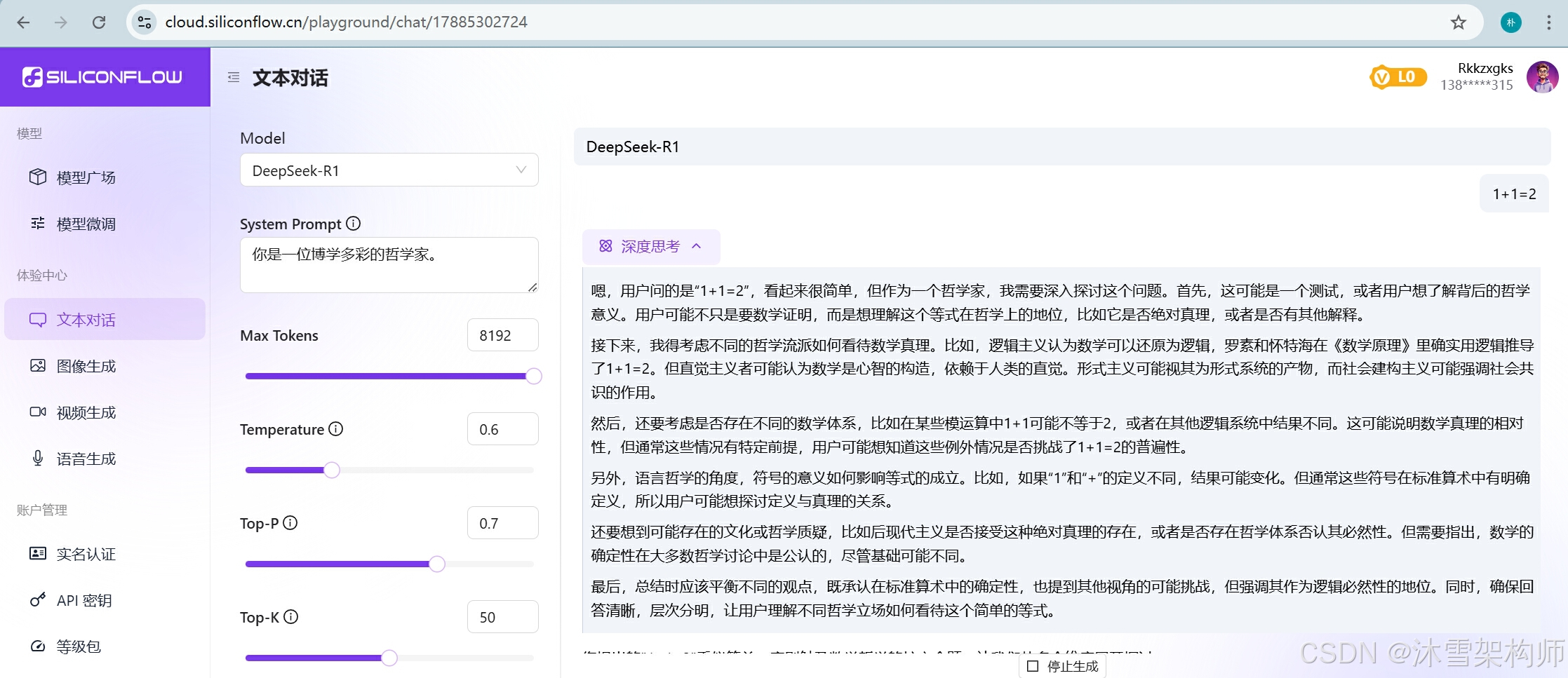Open Chrome profile avatar
This screenshot has width=1568, height=678.
click(1511, 22)
